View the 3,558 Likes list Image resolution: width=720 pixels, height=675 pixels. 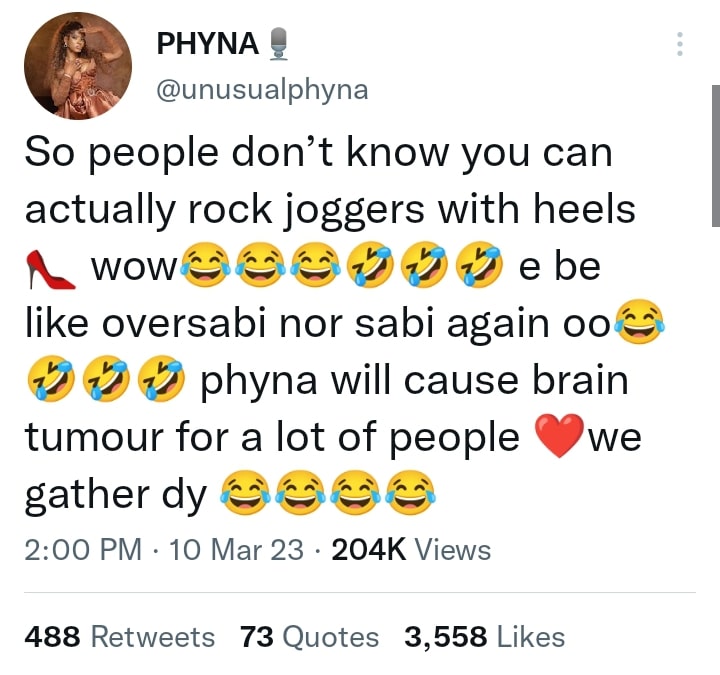(x=484, y=637)
